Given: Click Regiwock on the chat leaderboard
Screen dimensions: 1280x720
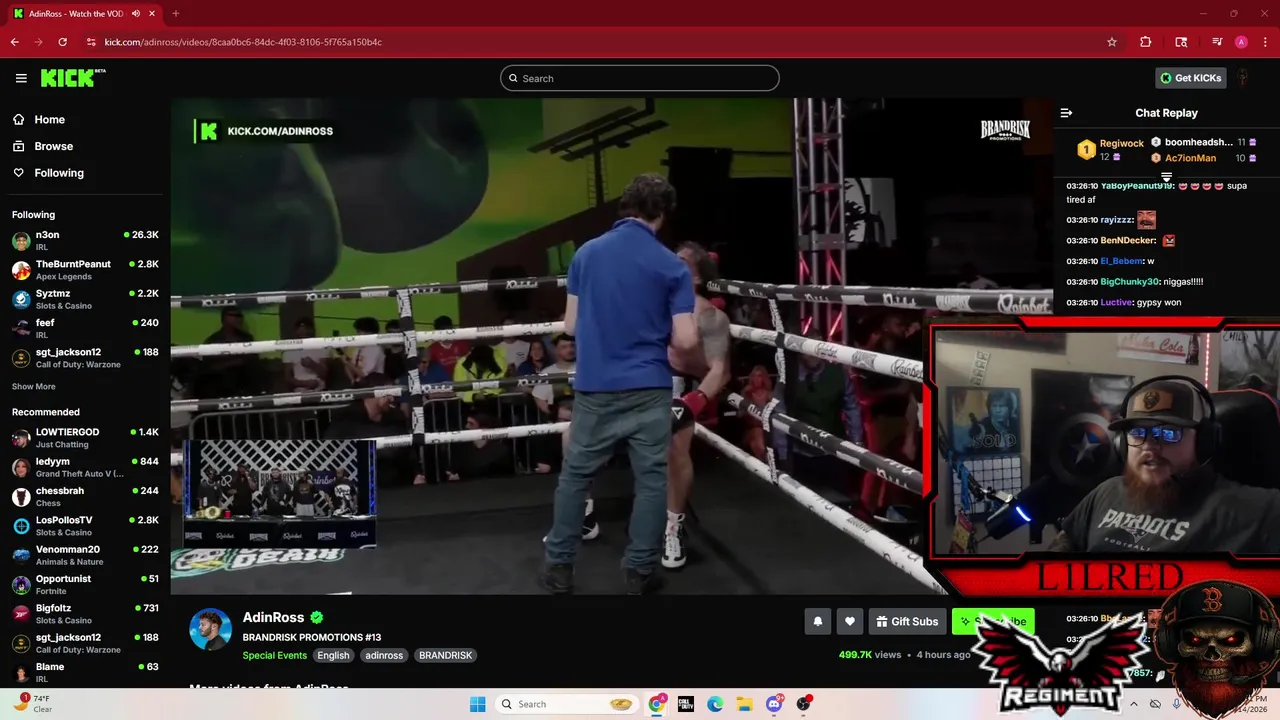Looking at the screenshot, I should (1121, 143).
